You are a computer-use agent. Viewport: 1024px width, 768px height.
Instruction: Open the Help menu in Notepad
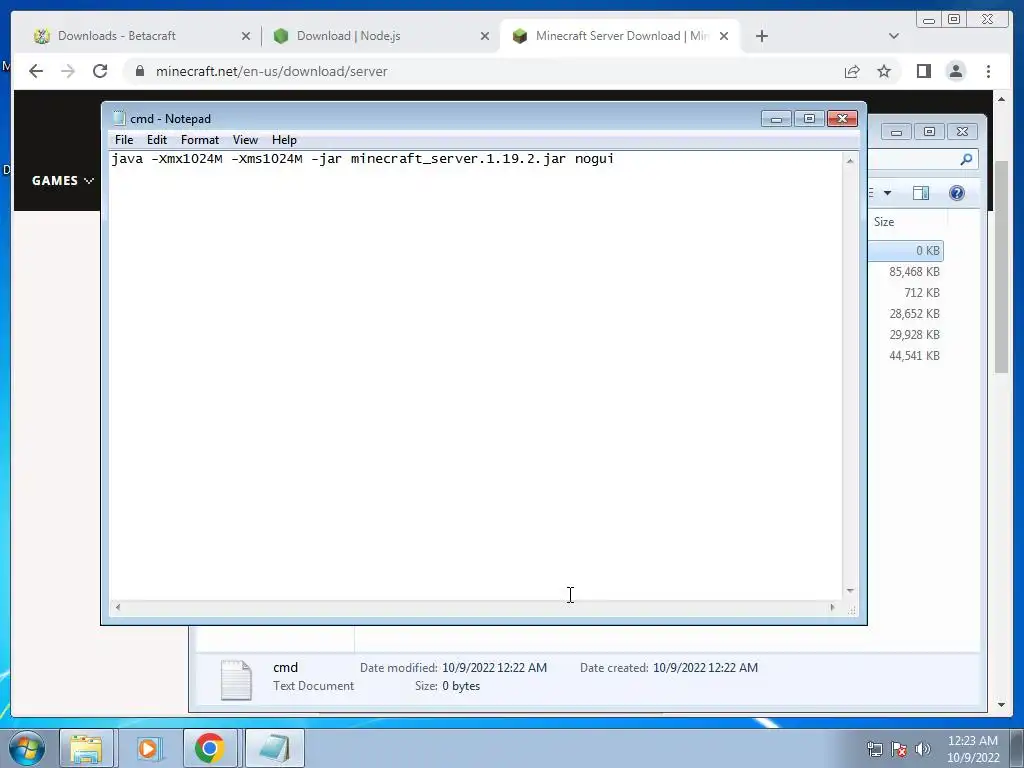click(x=284, y=140)
